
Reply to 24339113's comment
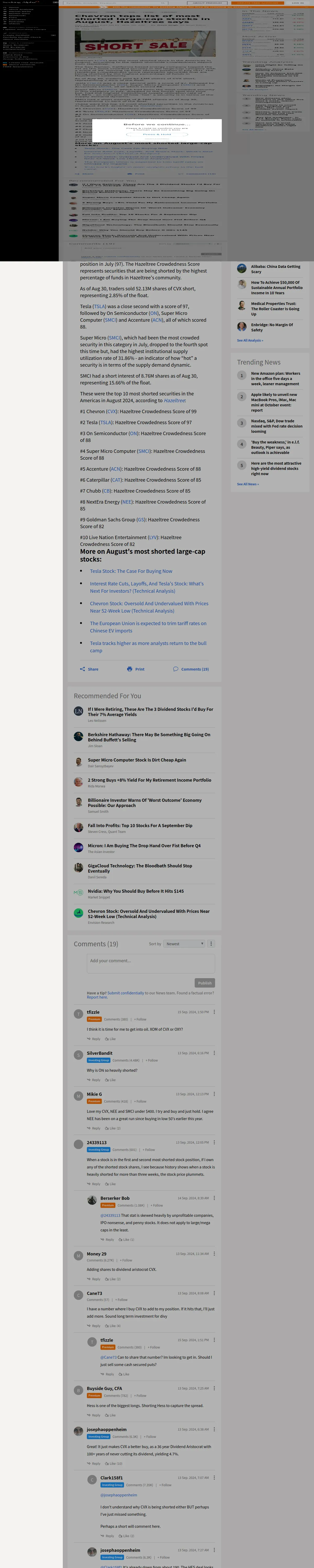pos(94,1184)
